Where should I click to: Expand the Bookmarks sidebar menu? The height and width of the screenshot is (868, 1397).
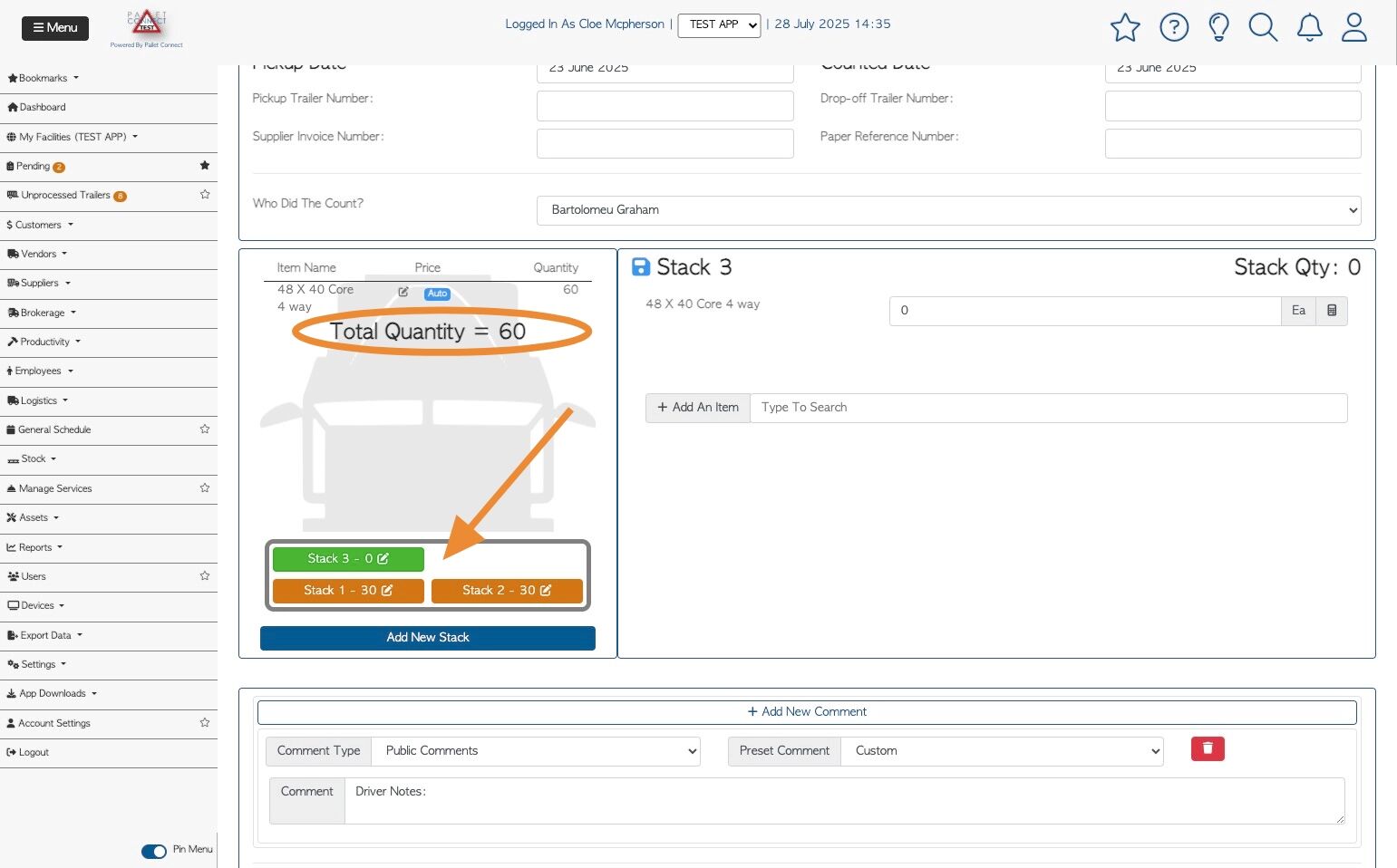44,78
